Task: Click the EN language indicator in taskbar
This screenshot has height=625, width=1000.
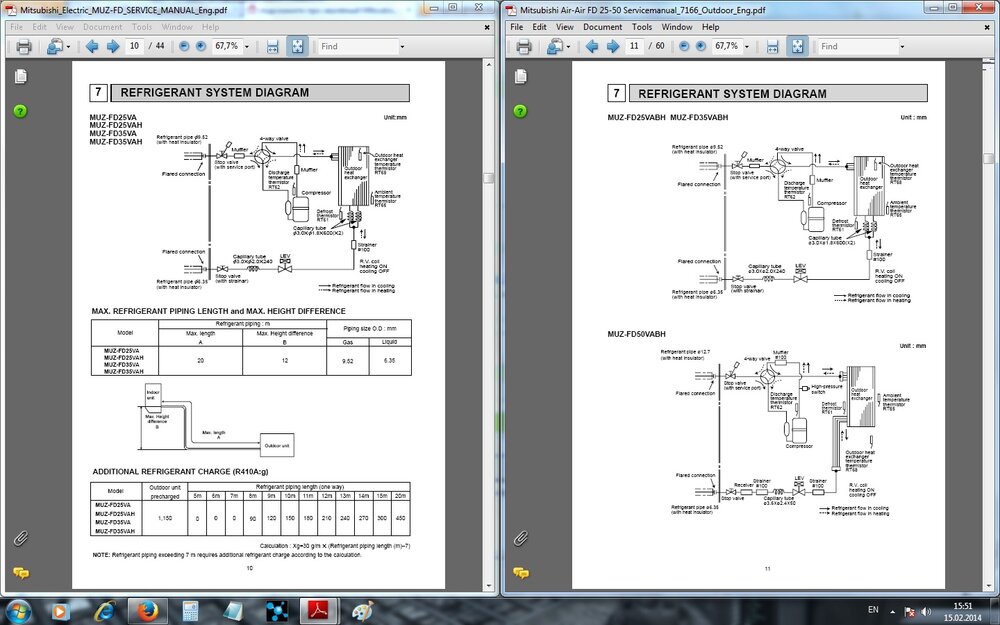Action: tap(873, 609)
